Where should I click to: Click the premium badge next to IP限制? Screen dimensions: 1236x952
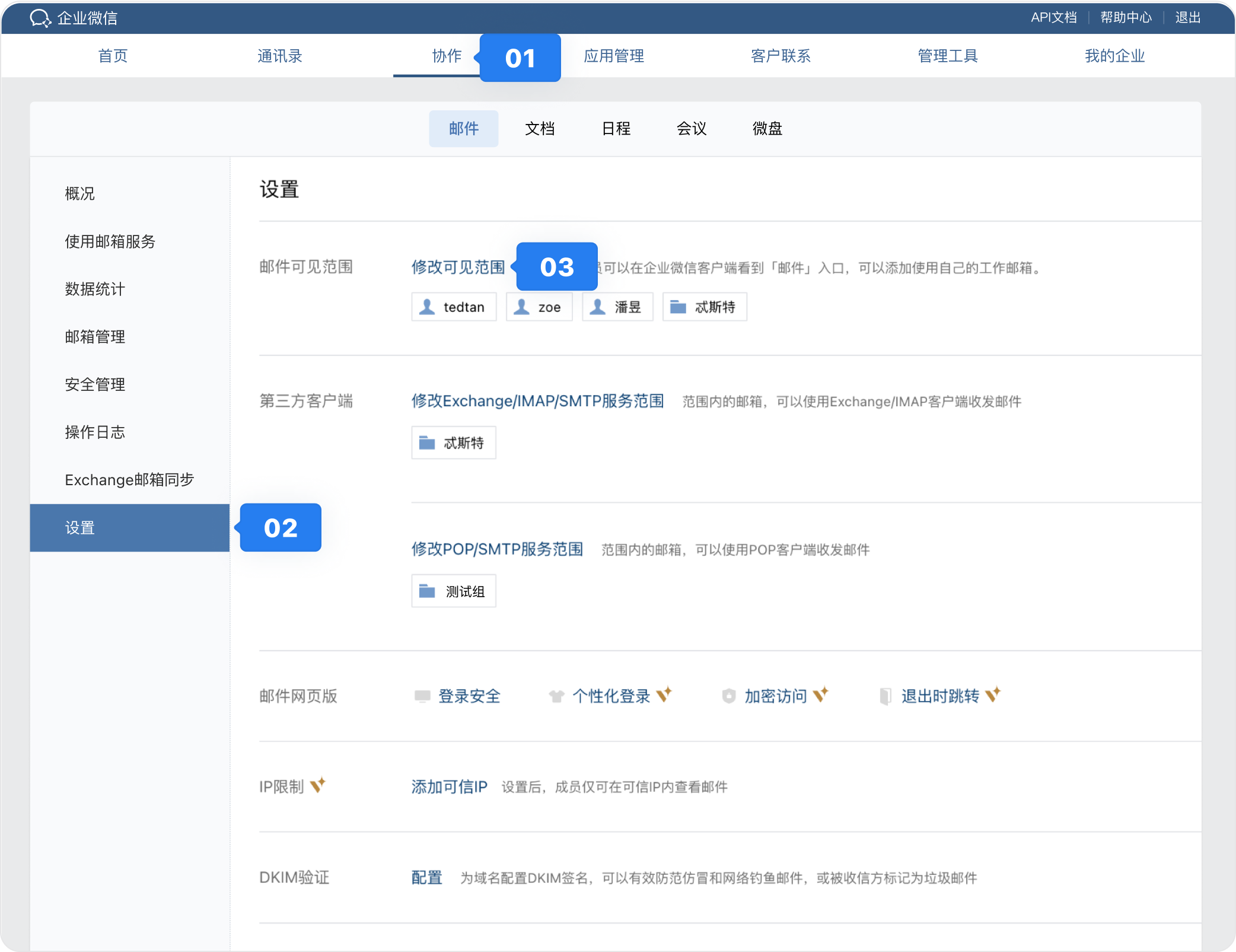[318, 785]
